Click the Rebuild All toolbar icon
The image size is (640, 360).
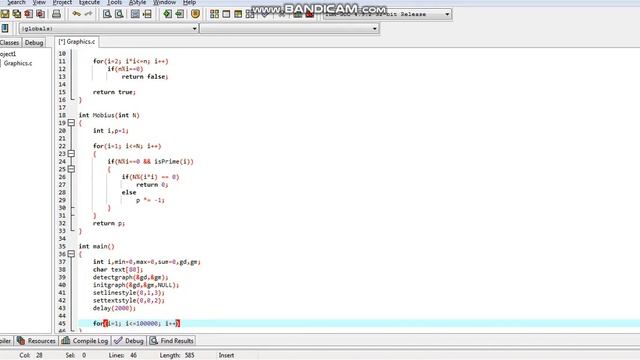click(x=250, y=14)
